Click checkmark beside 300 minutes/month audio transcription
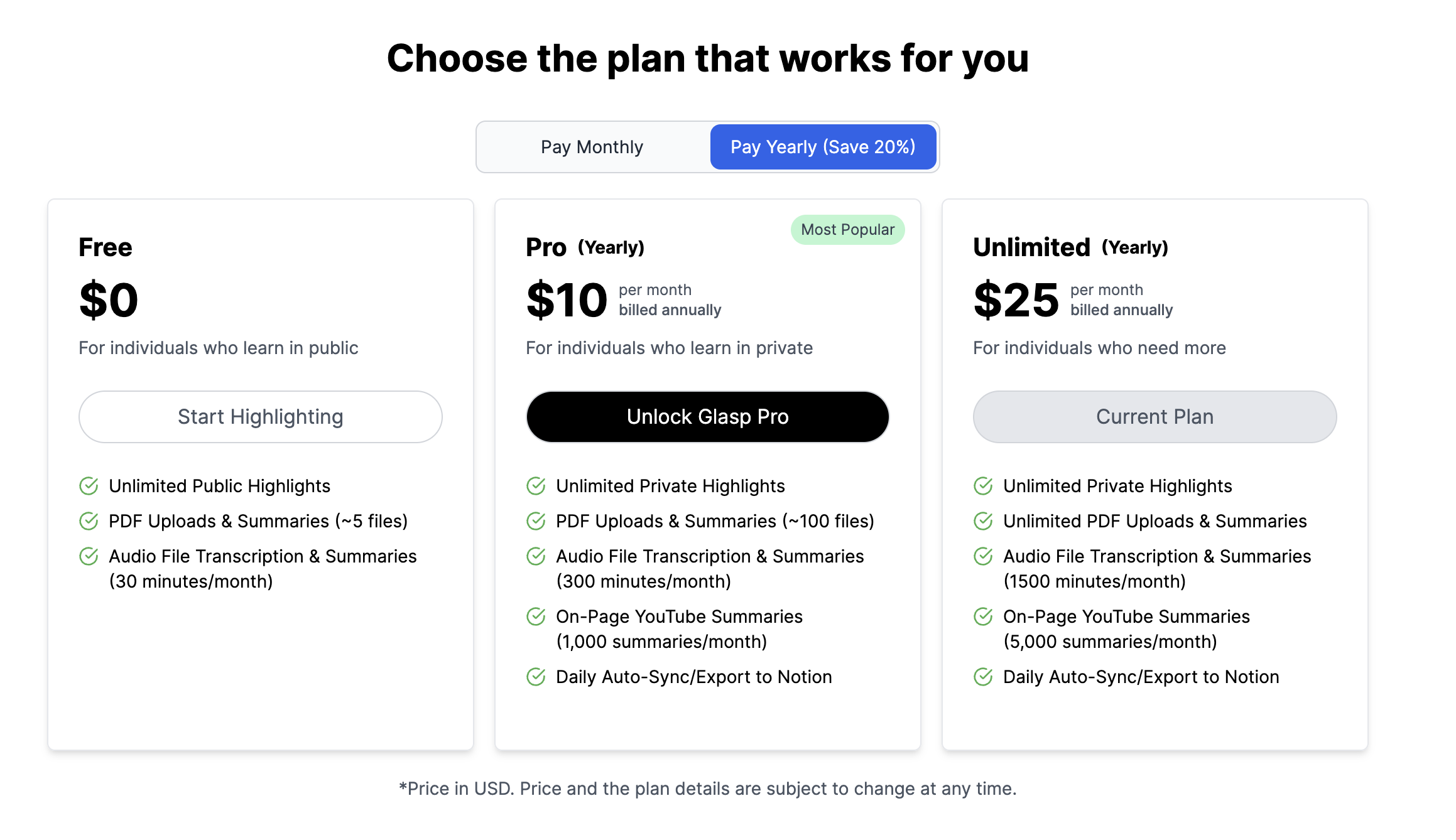The height and width of the screenshot is (840, 1456). coord(536,556)
